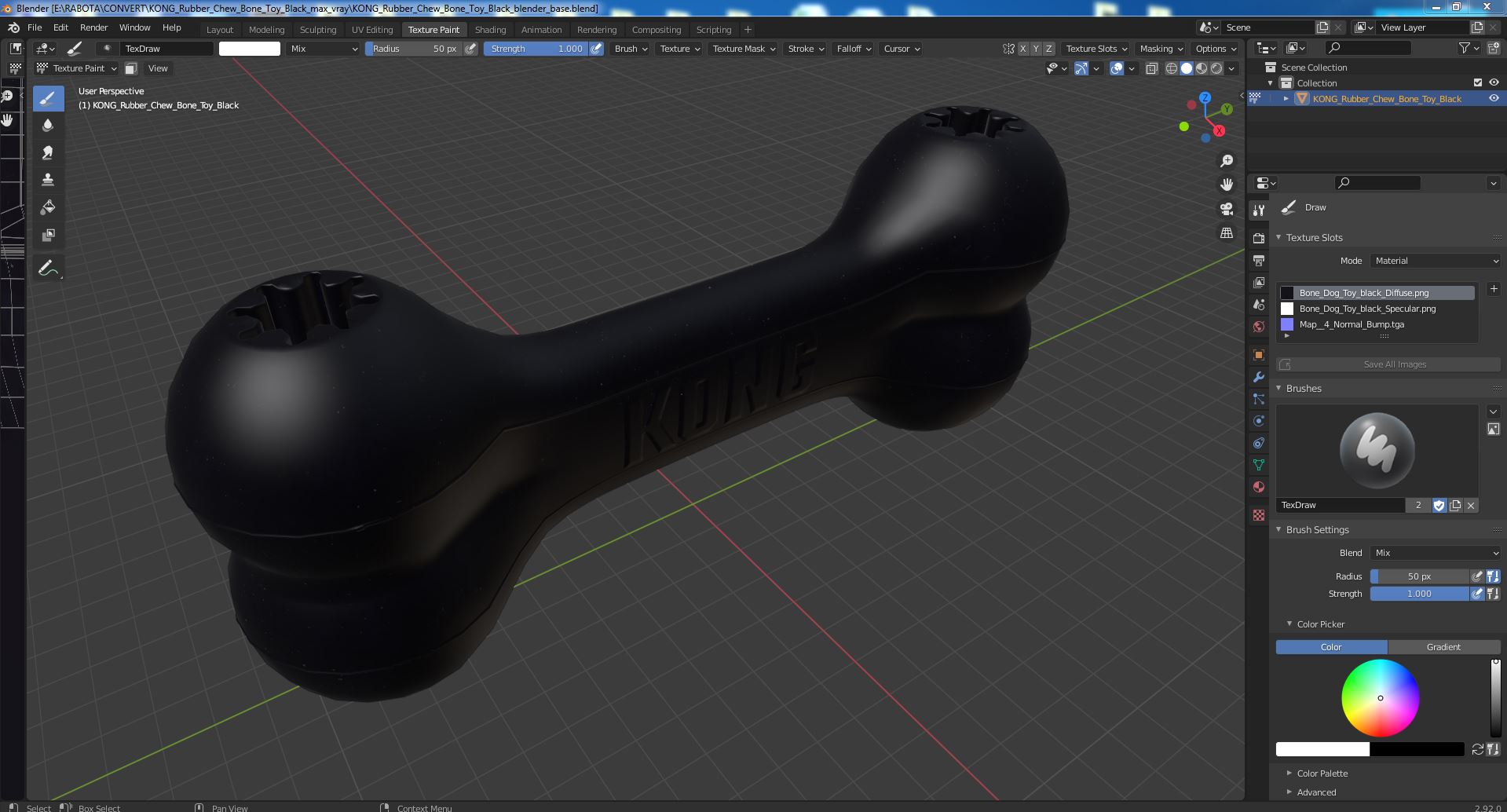The image size is (1507, 812).
Task: Toggle X-ray display mode
Action: click(1151, 68)
